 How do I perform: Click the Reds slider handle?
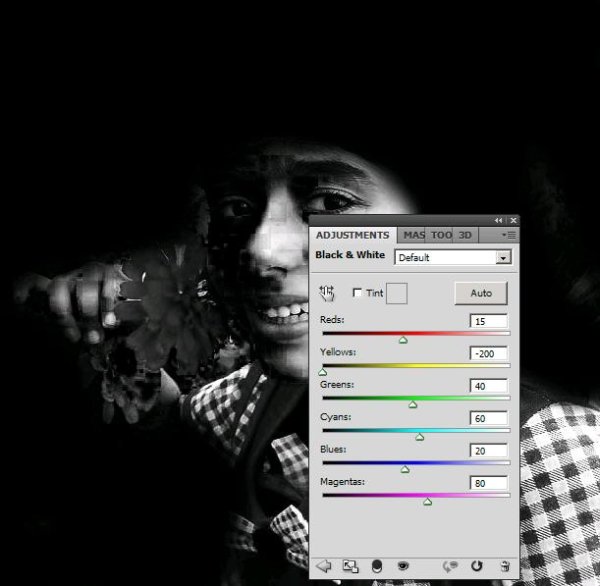pos(403,340)
